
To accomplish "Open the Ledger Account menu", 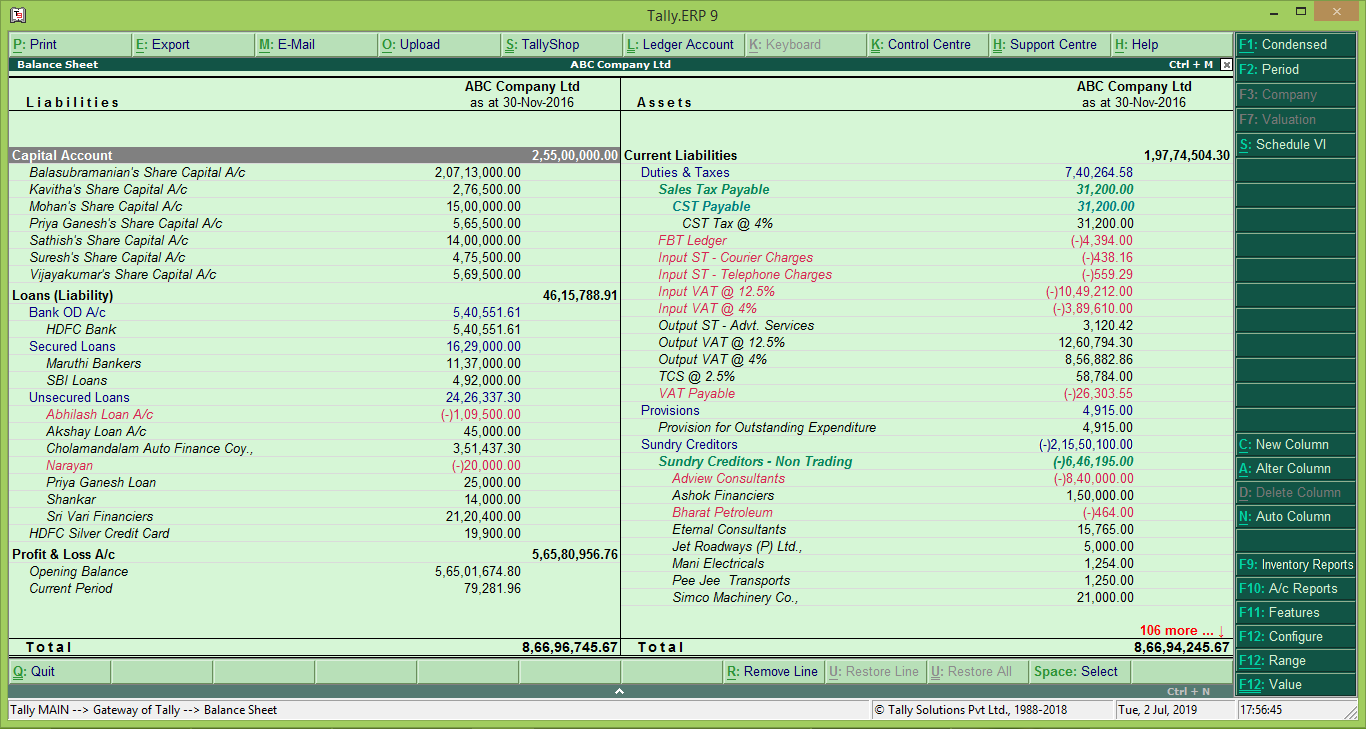I will [685, 44].
